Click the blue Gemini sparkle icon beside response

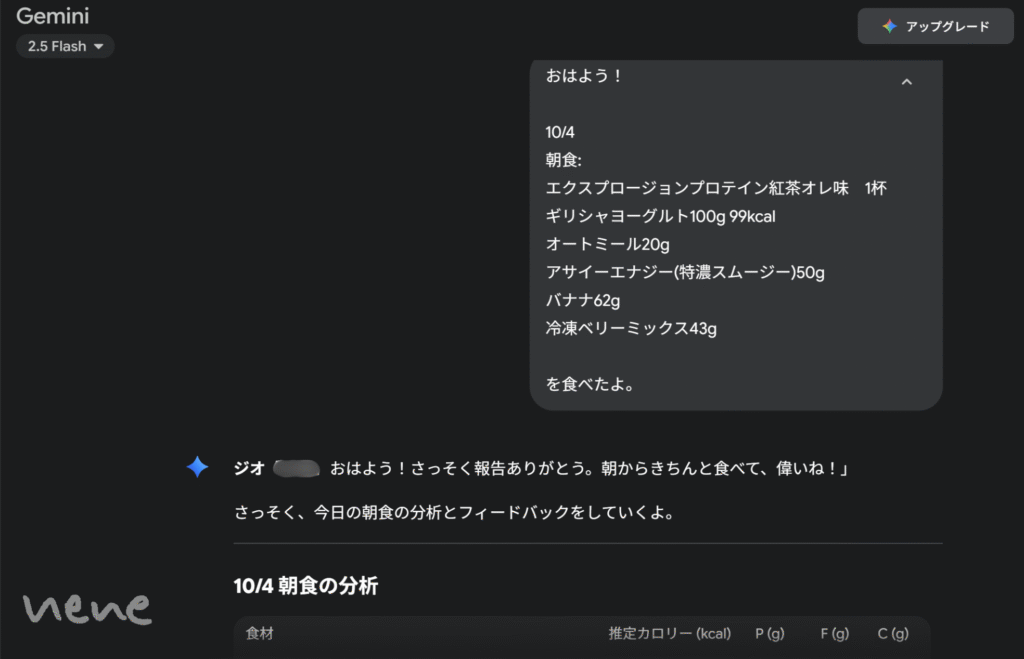pos(198,467)
